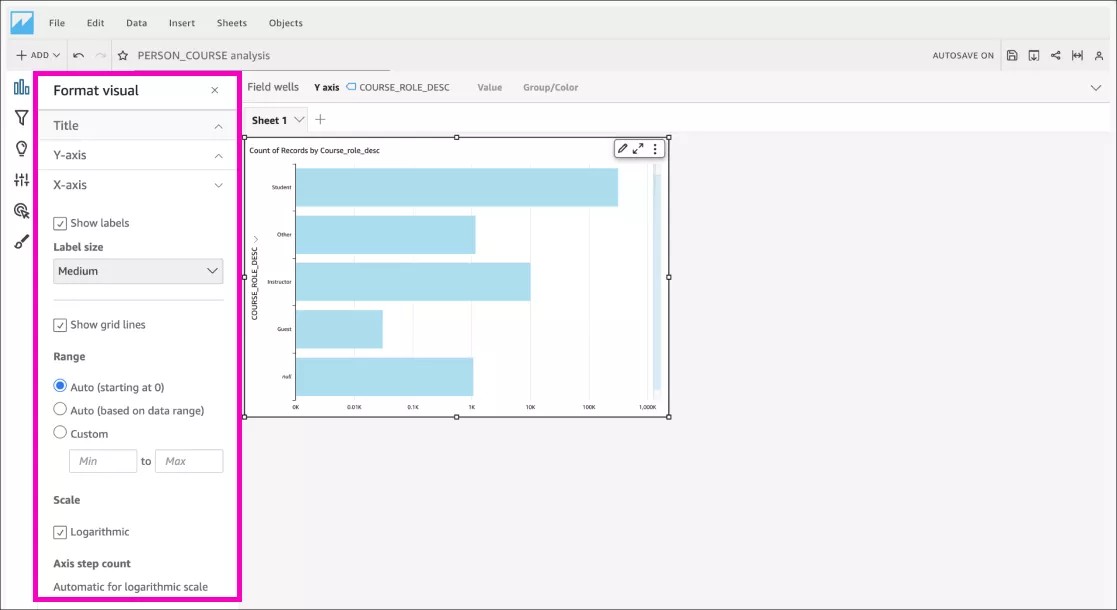Open the Data menu
Screen dimensions: 1117x610
tap(136, 22)
